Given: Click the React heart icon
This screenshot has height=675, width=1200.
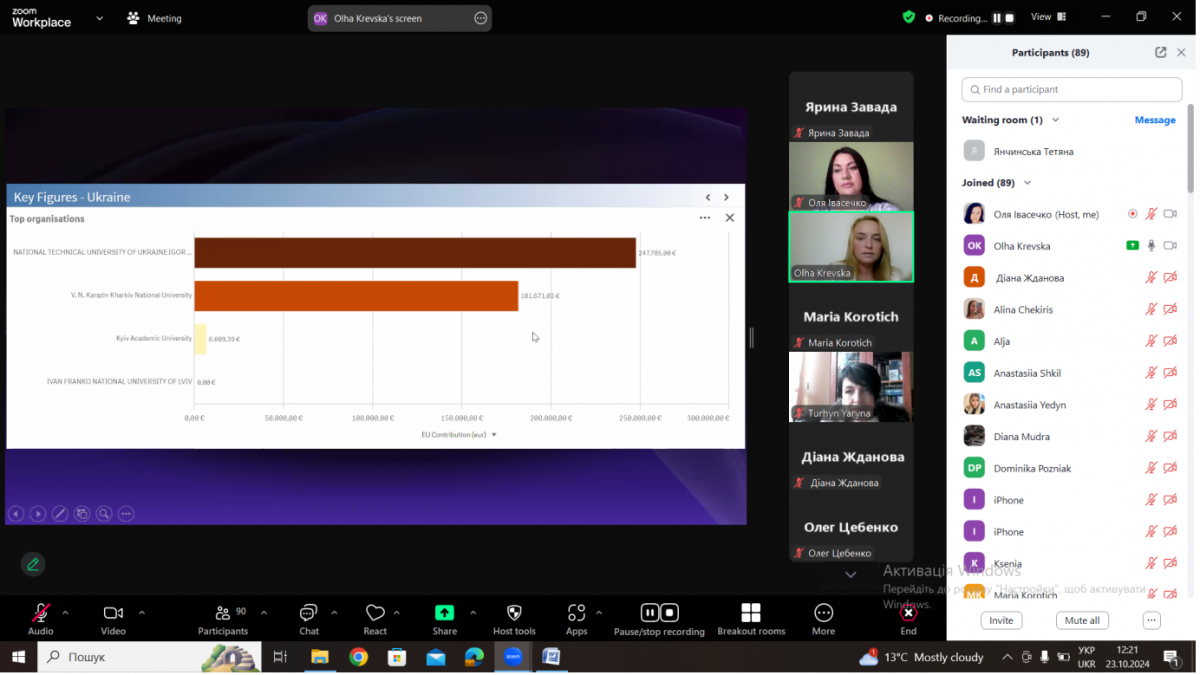Looking at the screenshot, I should coord(375,613).
